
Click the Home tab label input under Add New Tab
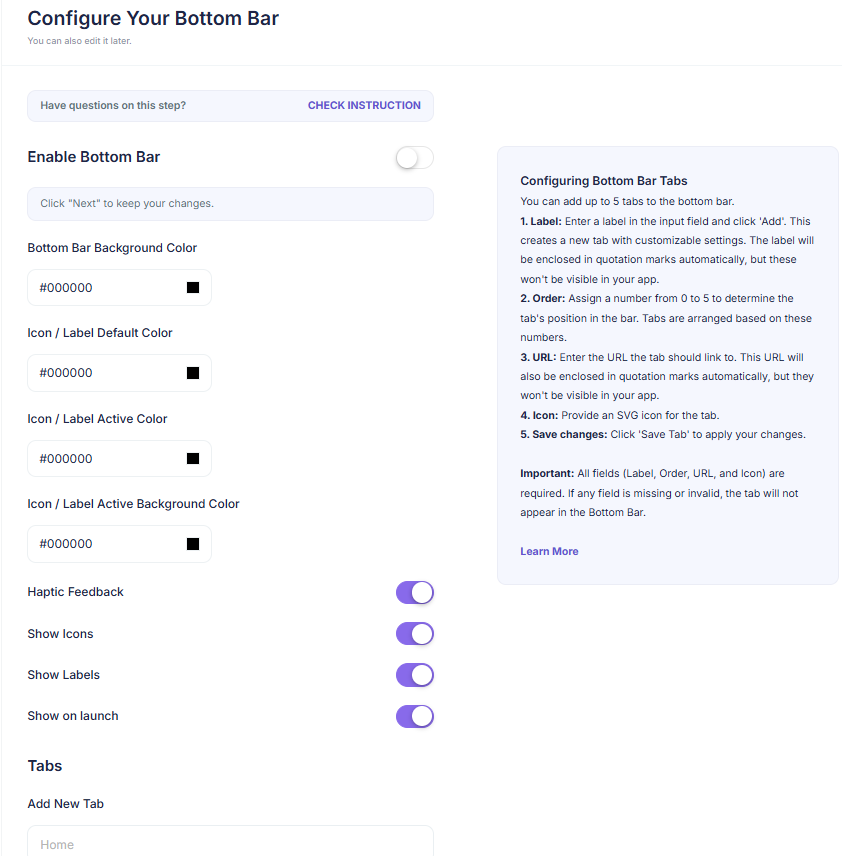[230, 844]
